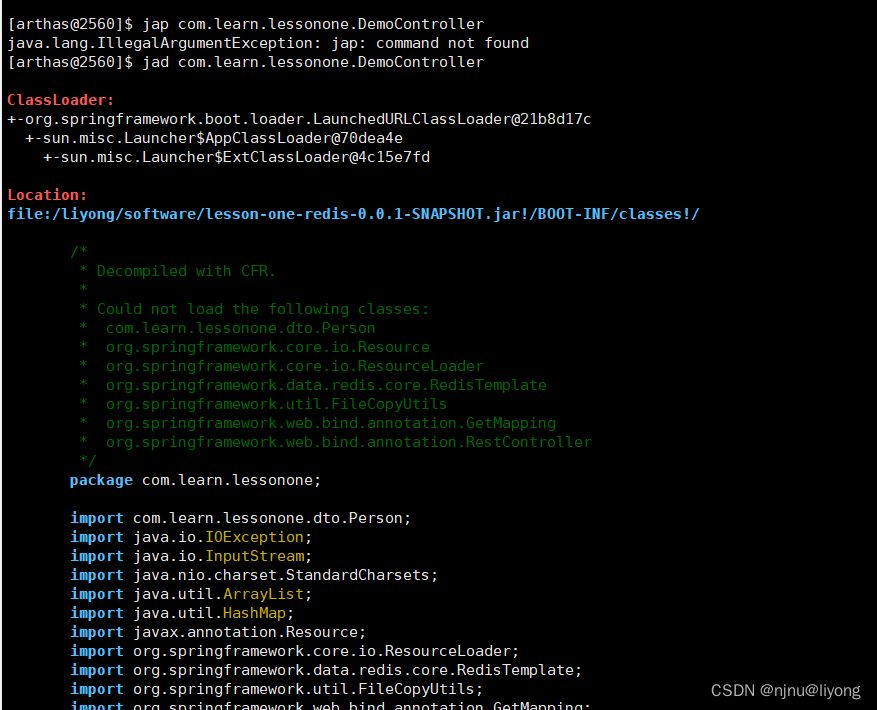Select the LaunchedURLClassLoader@21b8d17c line
This screenshot has height=710, width=877.
[x=299, y=119]
